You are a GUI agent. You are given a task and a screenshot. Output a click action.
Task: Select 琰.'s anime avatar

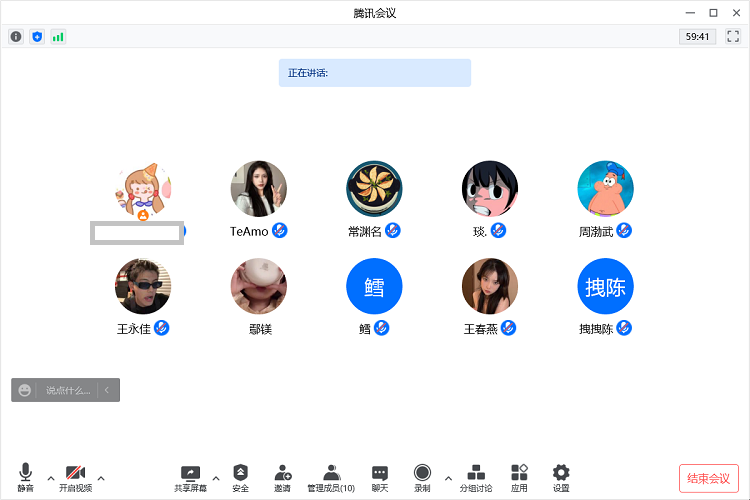coord(490,189)
